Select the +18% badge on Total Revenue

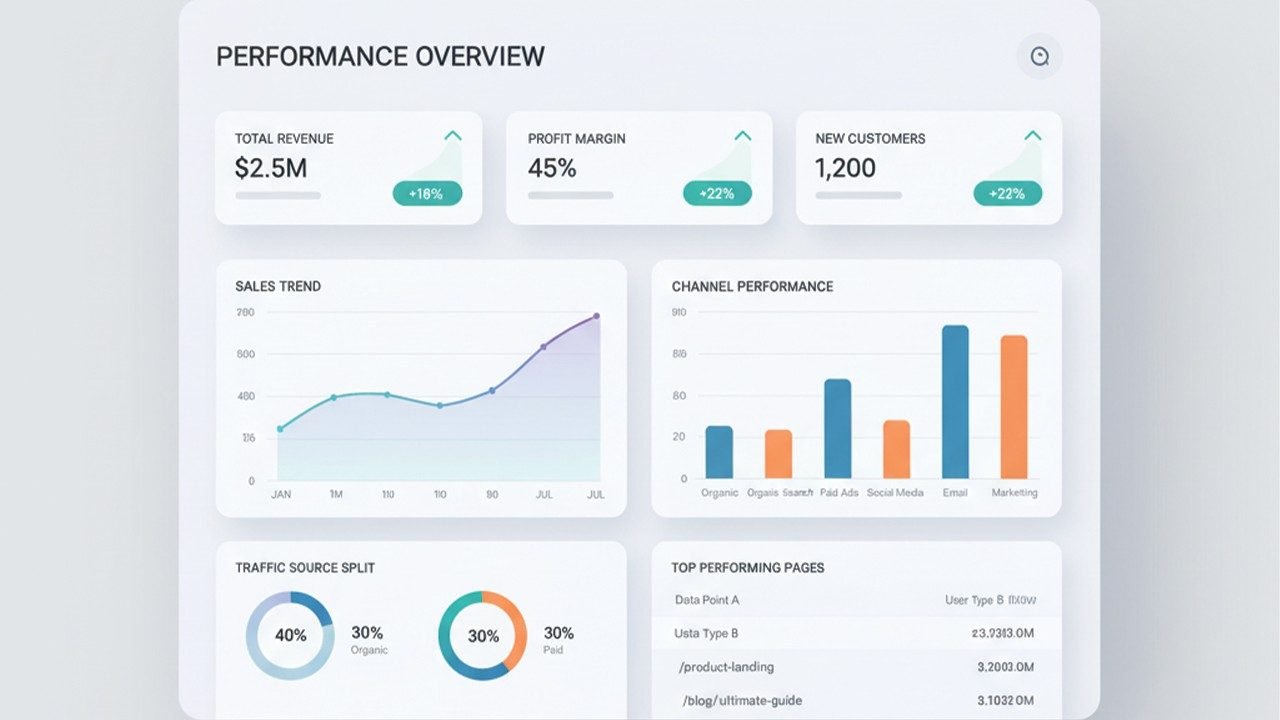(429, 195)
